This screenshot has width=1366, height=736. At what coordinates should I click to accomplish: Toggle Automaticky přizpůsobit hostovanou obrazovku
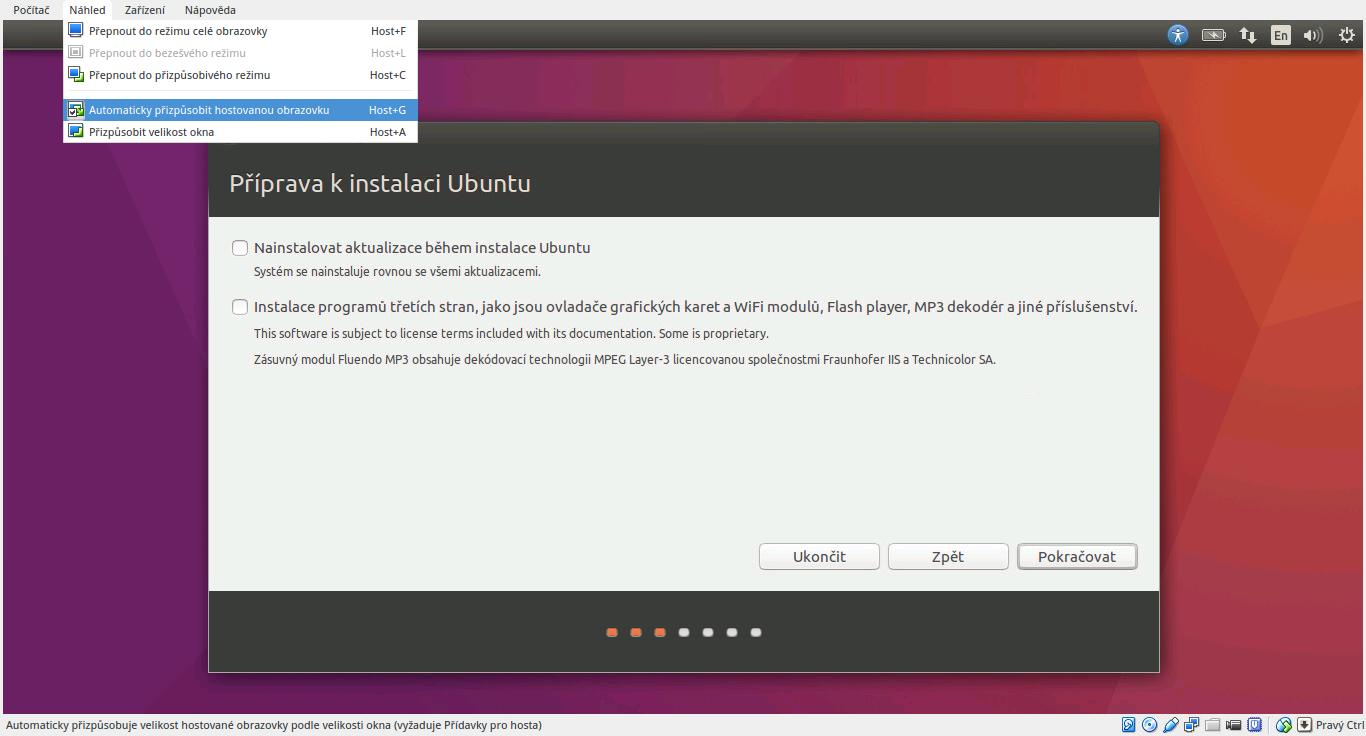pyautogui.click(x=240, y=110)
